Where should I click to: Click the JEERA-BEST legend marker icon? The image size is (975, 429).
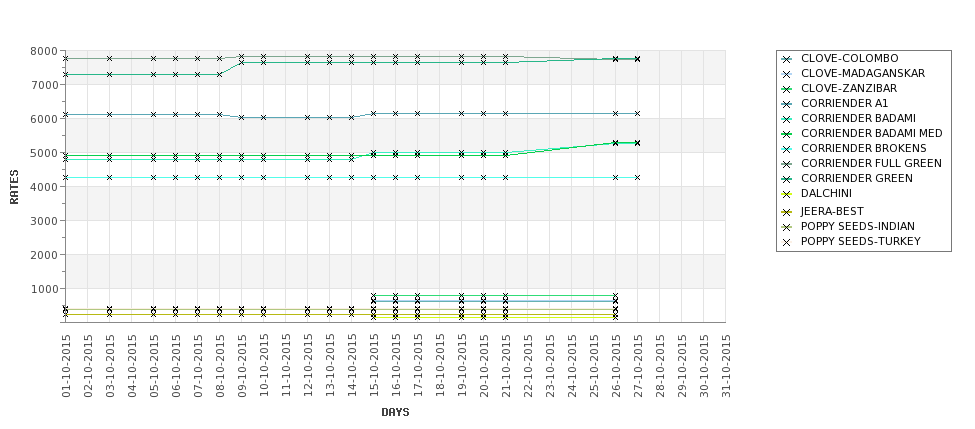coord(787,212)
